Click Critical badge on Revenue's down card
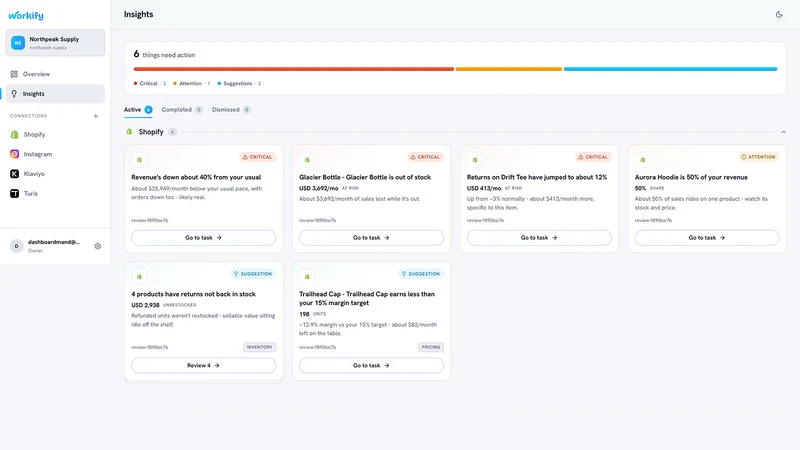 258,157
